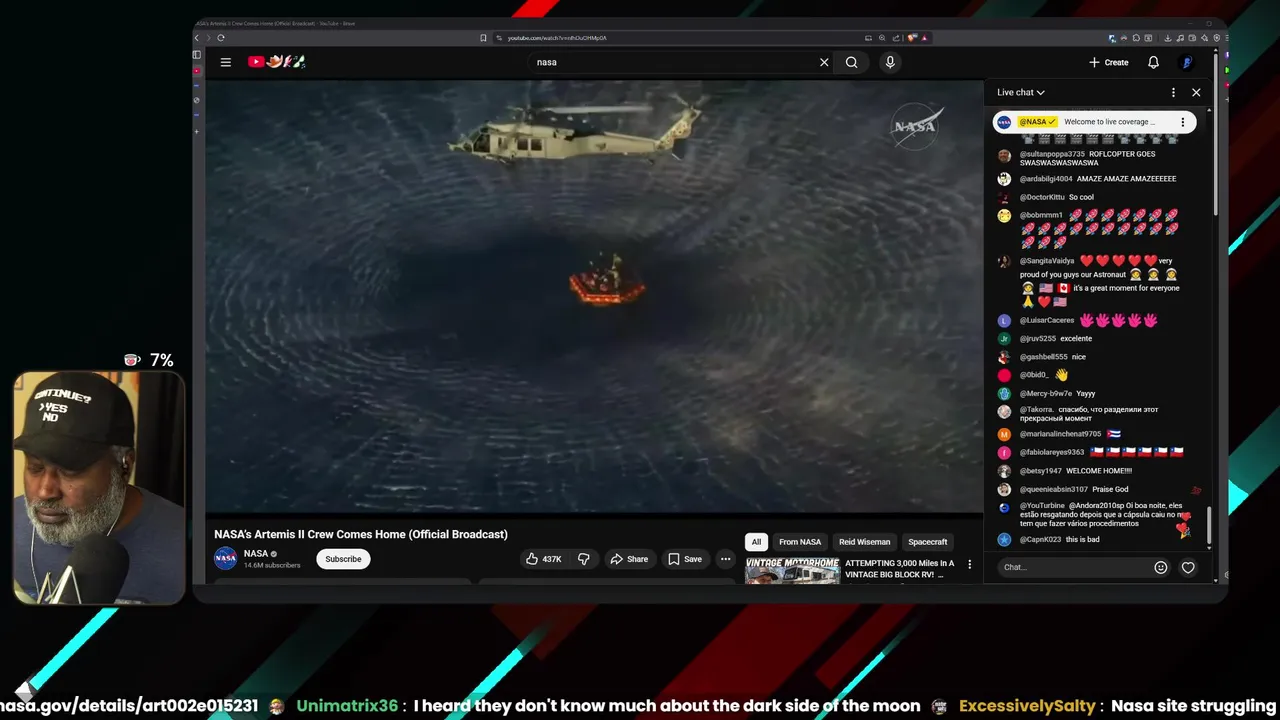Viewport: 1280px width, 720px height.
Task: Open the Vintage Motorhome video thumbnail
Action: 792,570
